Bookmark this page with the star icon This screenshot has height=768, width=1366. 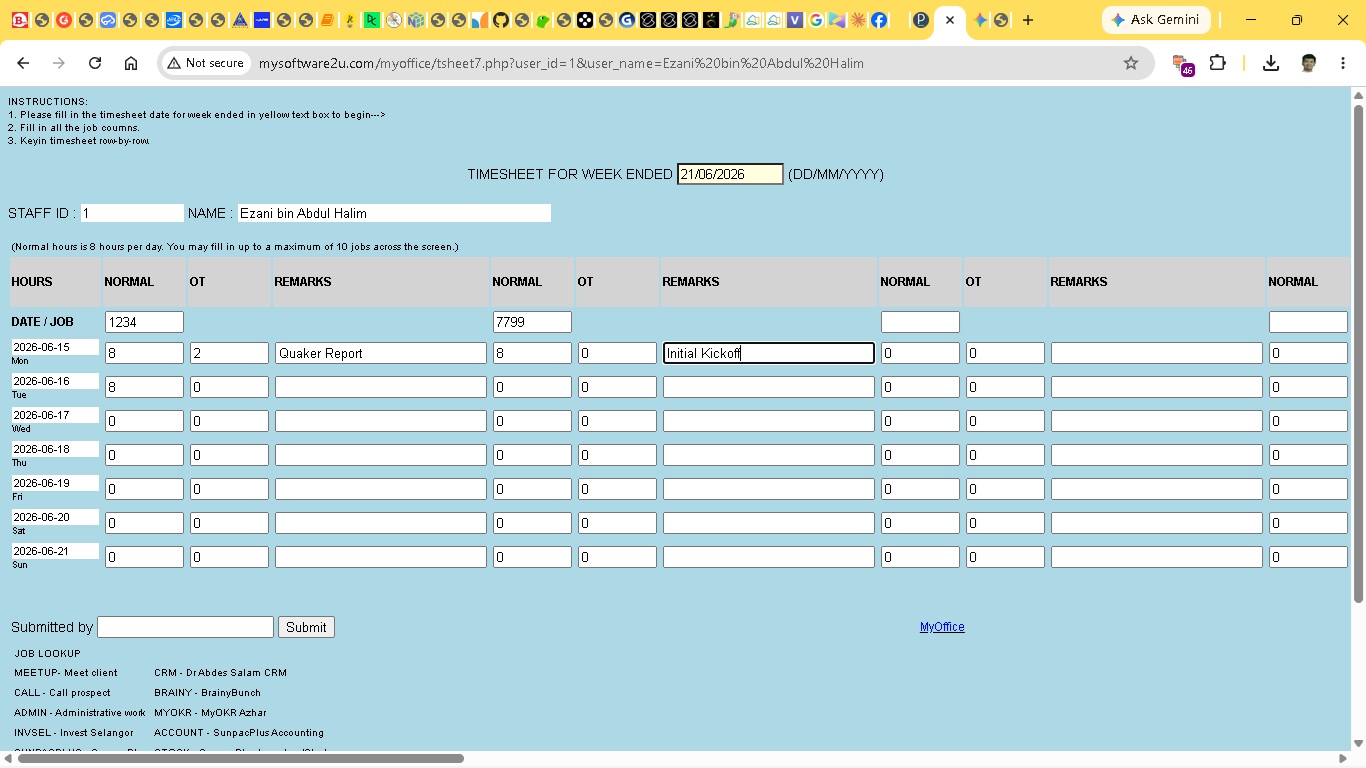(x=1131, y=63)
